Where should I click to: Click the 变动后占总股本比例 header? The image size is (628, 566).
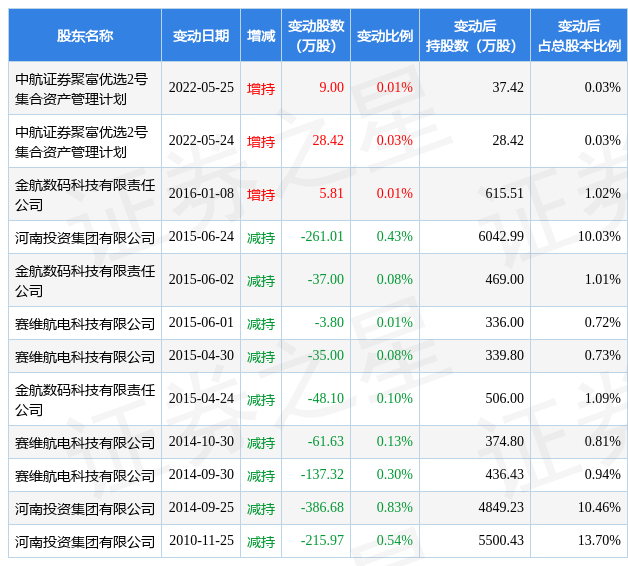(x=579, y=36)
